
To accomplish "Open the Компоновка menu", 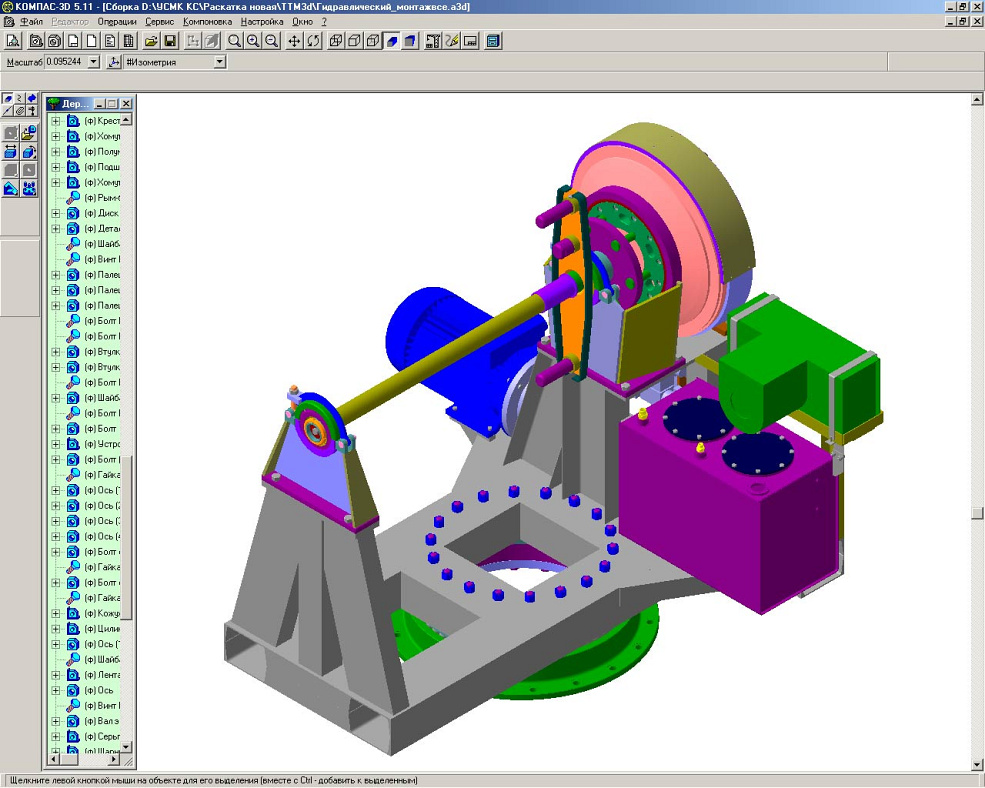I will coord(208,21).
